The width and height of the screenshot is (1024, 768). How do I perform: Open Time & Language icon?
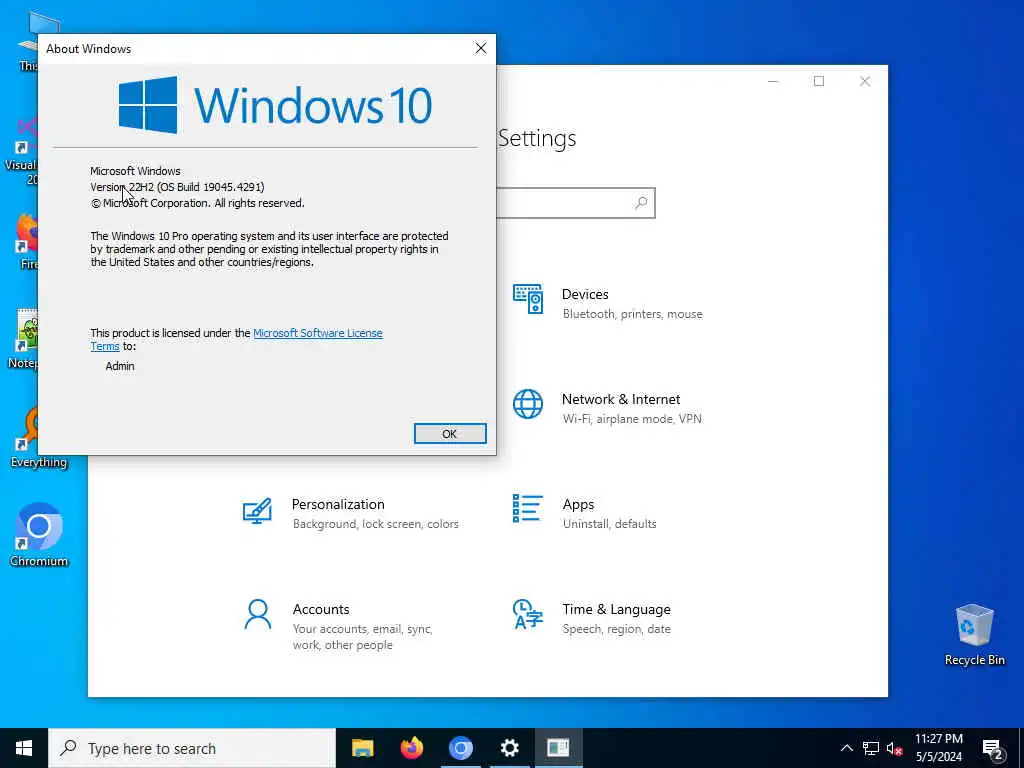pos(528,614)
